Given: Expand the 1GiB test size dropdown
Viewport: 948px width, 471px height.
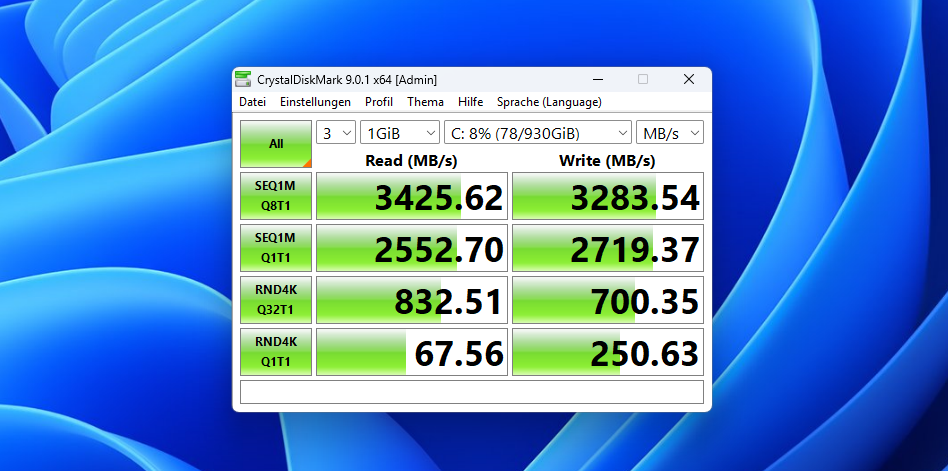Looking at the screenshot, I should click(x=400, y=132).
